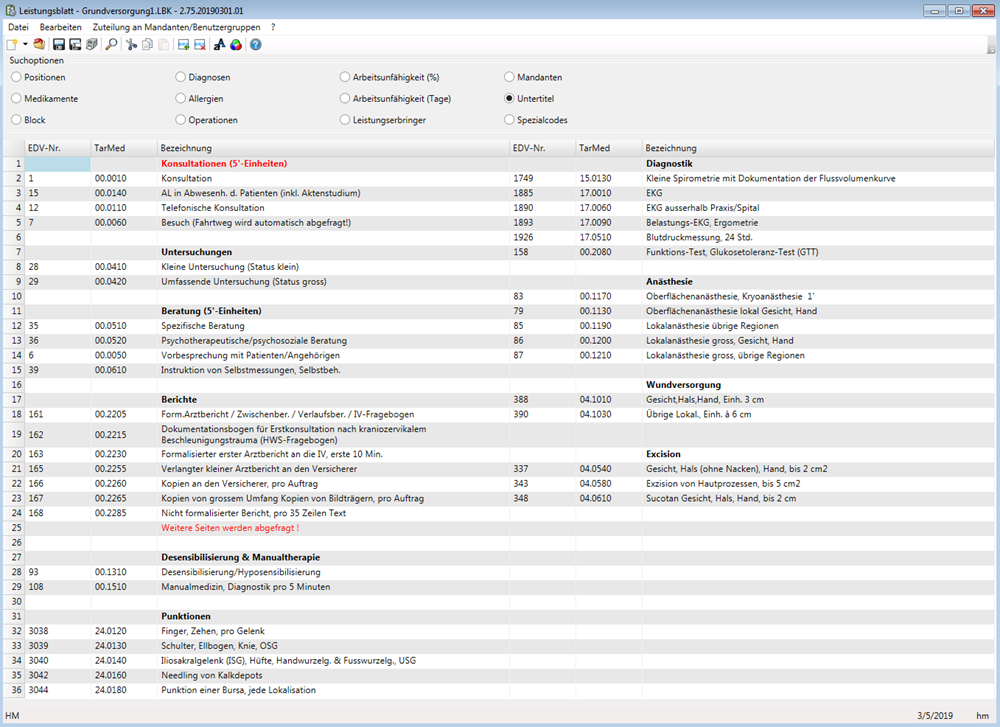Viewport: 1000px width, 727px height.
Task: Click the Copy toolbar icon
Action: coord(147,45)
